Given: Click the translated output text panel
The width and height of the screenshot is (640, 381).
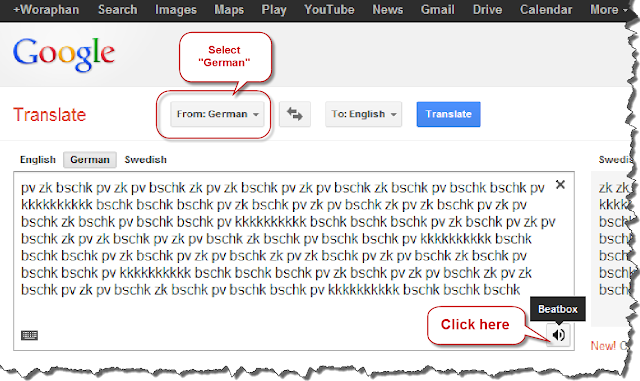Looking at the screenshot, I should 612,249.
